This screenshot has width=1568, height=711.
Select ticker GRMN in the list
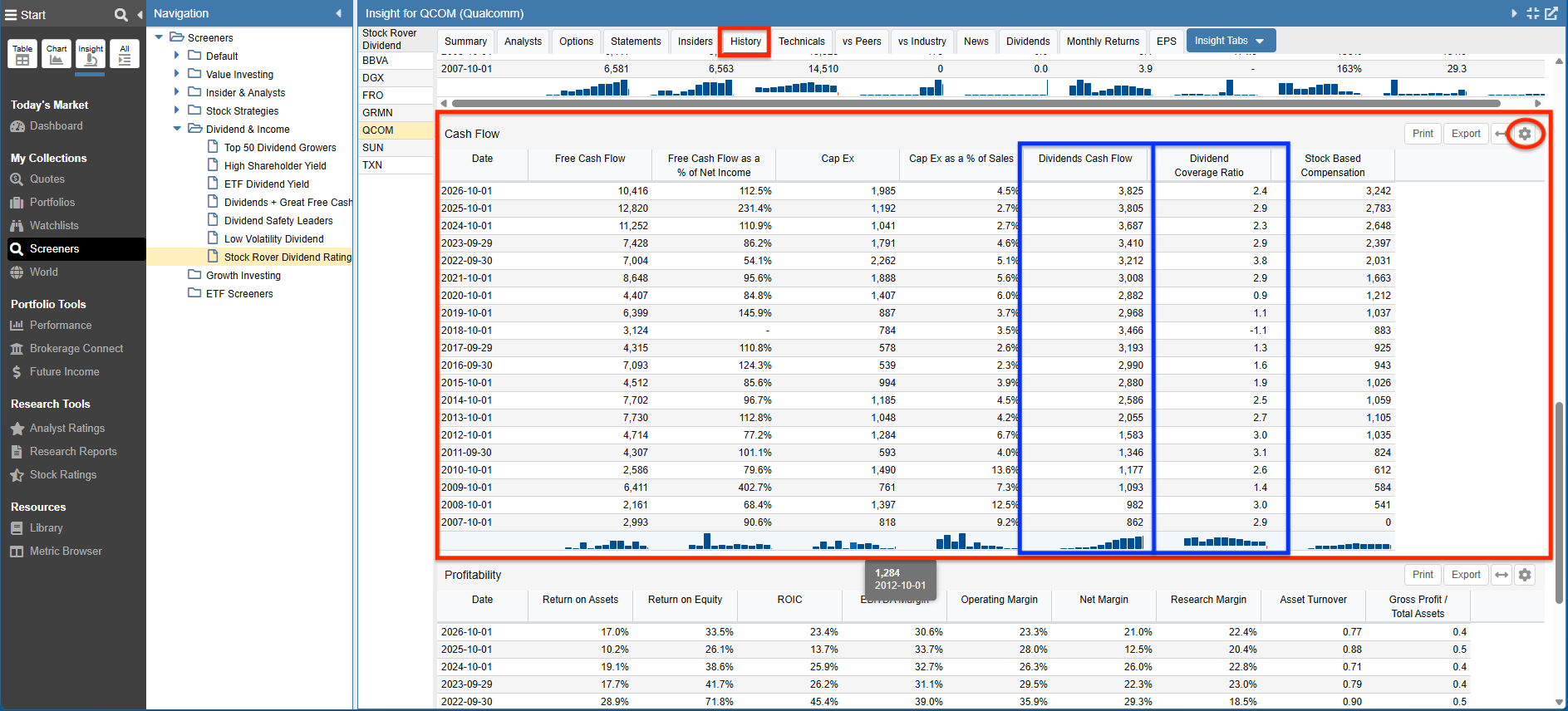tap(396, 113)
